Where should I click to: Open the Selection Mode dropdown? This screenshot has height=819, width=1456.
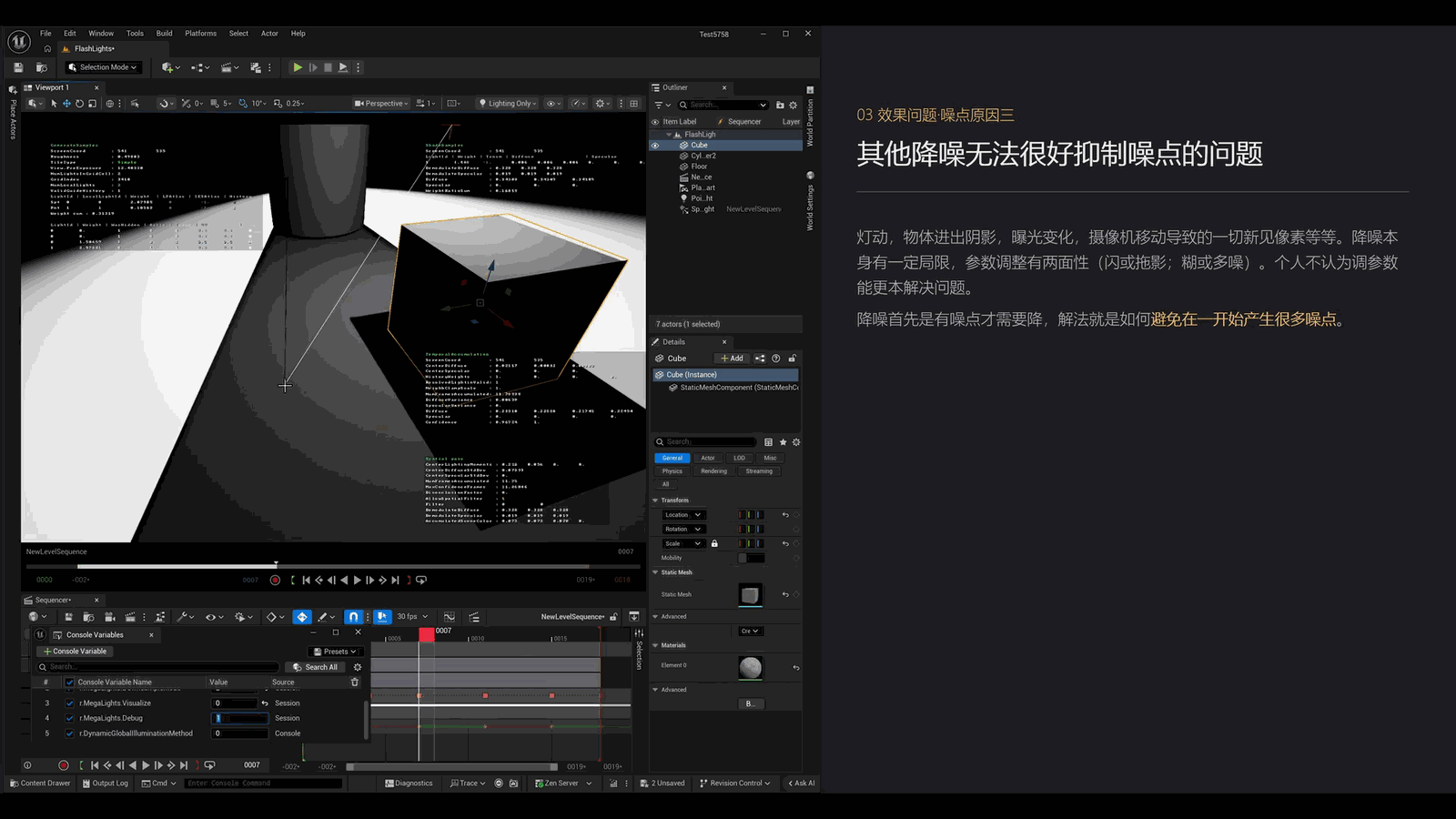103,67
